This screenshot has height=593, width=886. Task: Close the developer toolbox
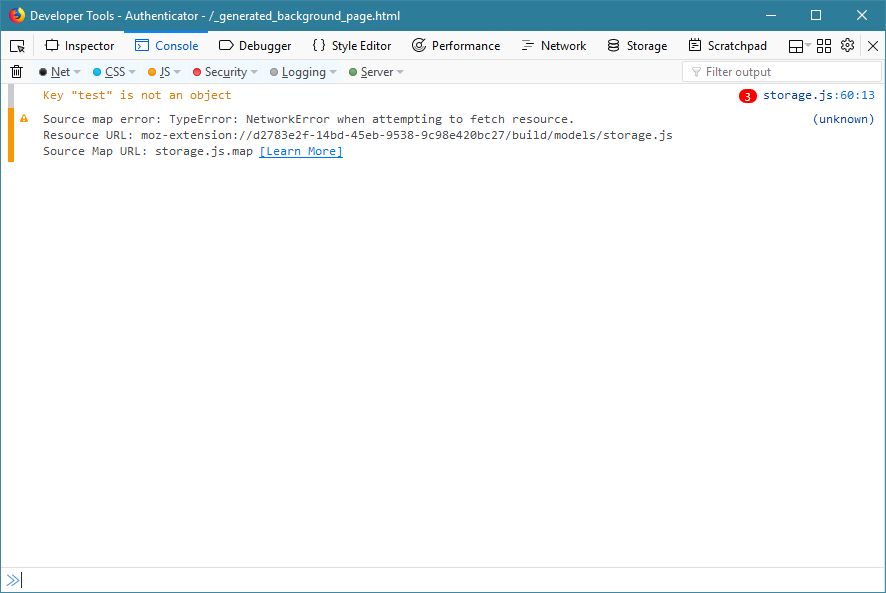coord(872,46)
